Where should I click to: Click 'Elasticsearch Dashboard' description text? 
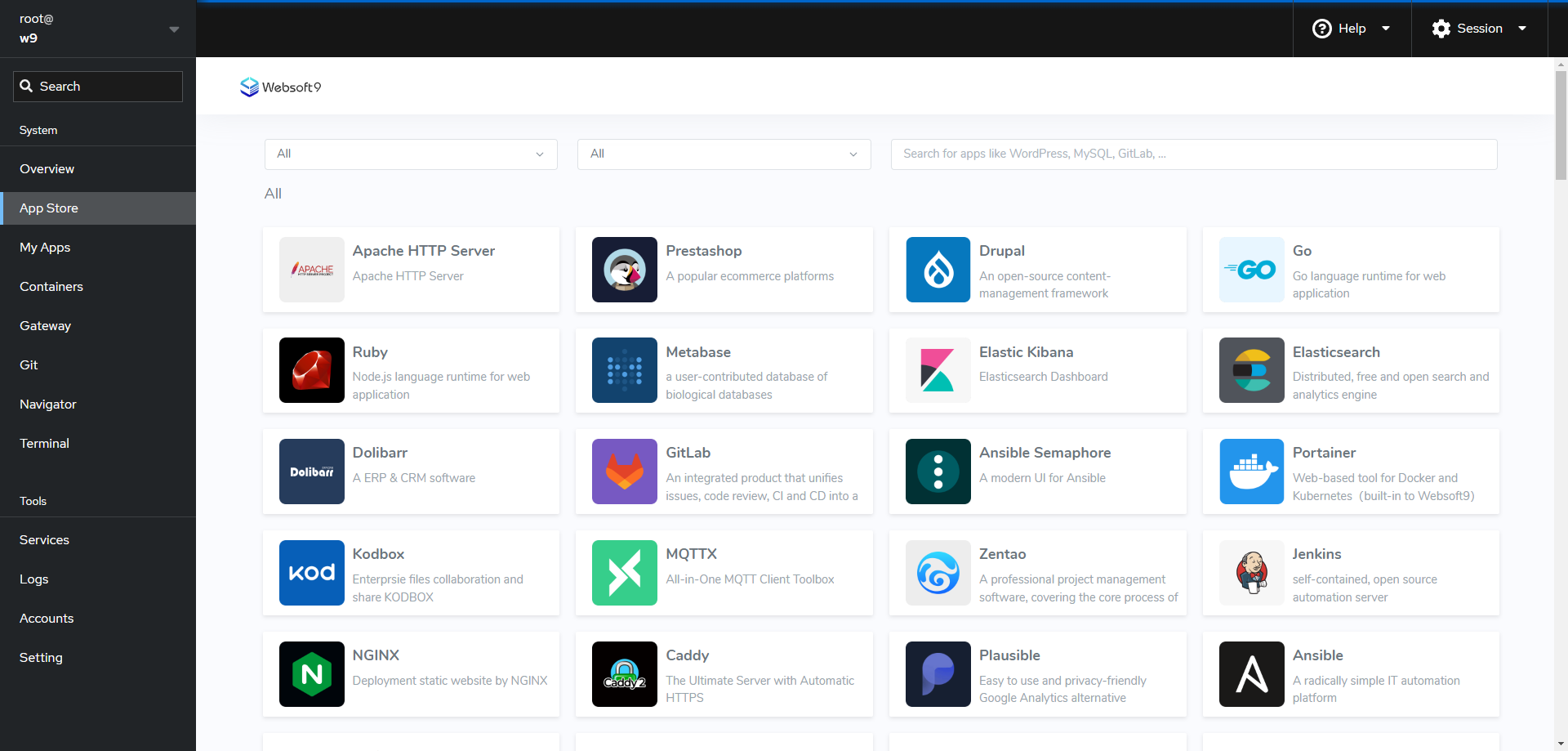tap(1044, 377)
